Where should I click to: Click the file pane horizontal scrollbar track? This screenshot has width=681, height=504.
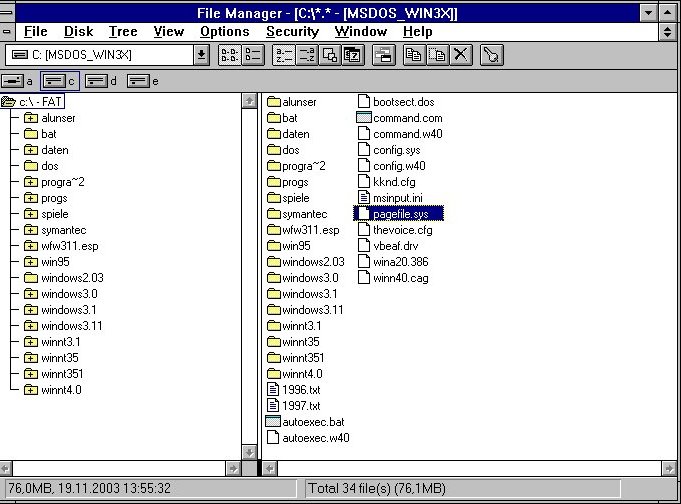(x=470, y=467)
